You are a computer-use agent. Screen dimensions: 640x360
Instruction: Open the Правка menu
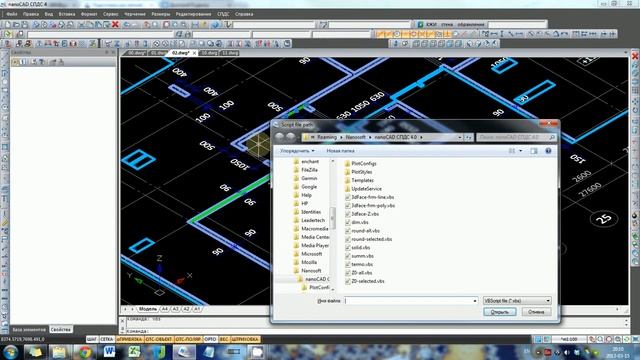coord(31,14)
